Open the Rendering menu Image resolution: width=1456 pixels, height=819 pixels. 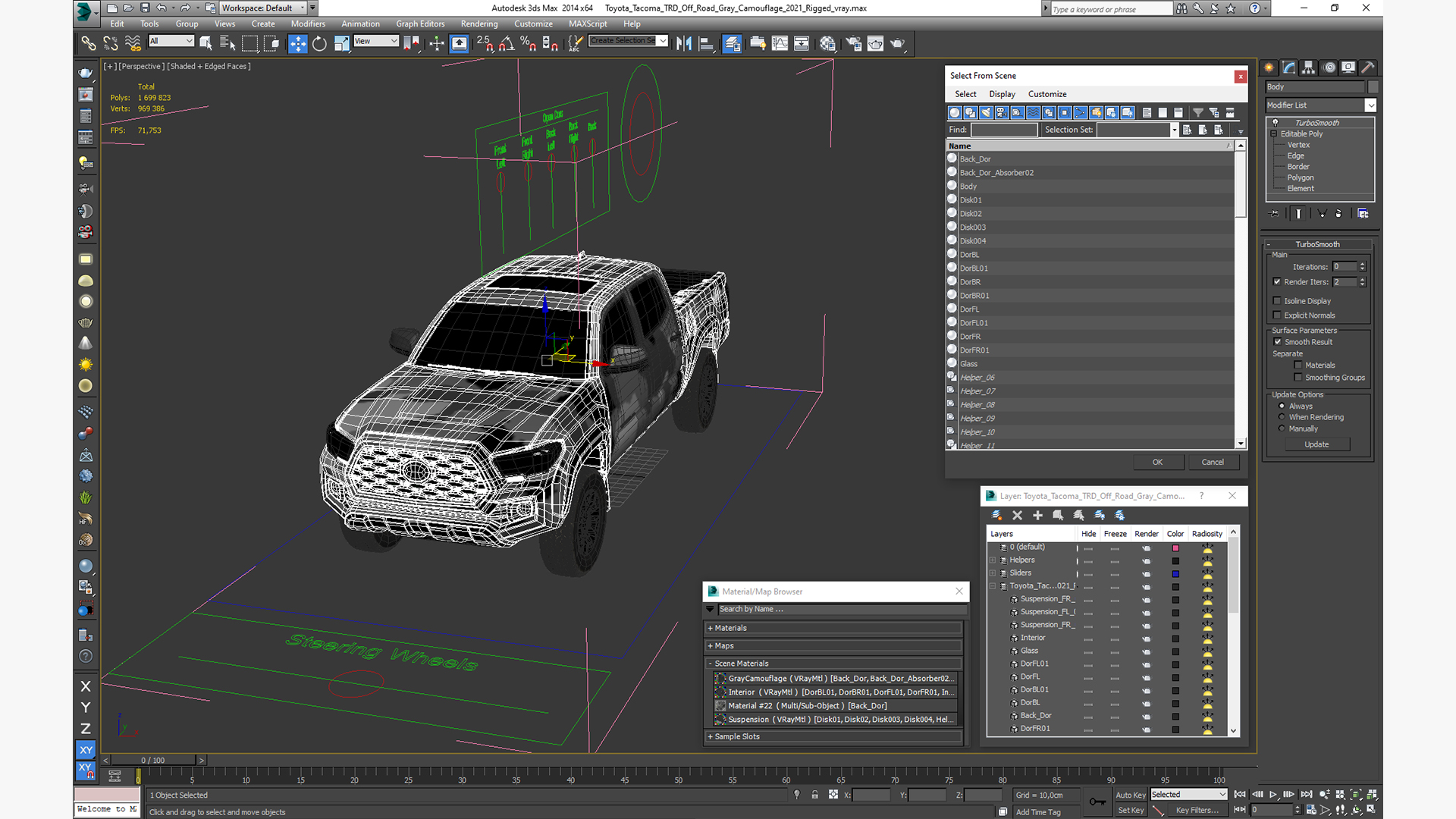tap(479, 24)
